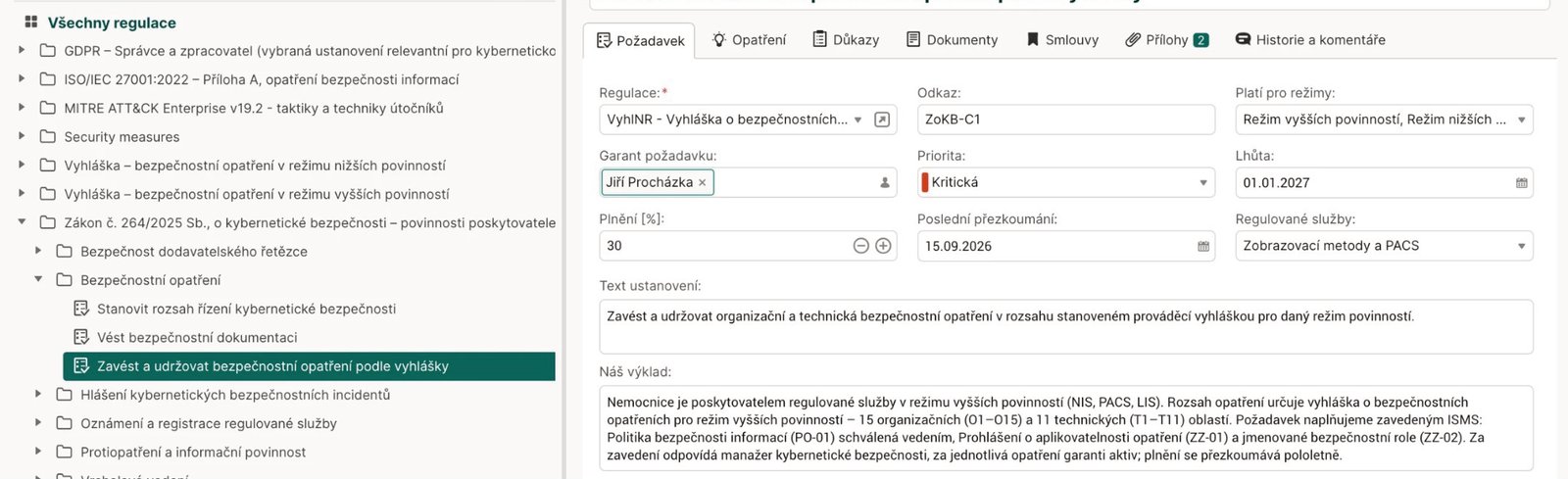Decrease Plnění value with minus icon
1568x479 pixels.
click(860, 246)
